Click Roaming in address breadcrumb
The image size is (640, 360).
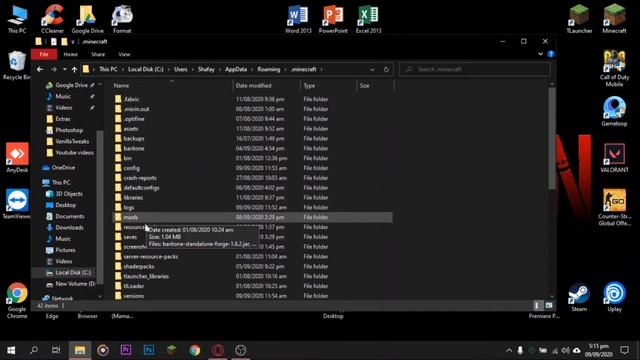coord(269,69)
